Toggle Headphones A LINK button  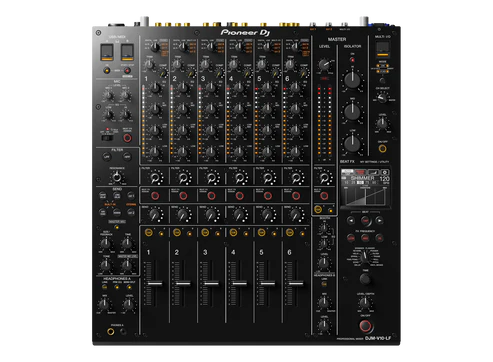[x=105, y=287]
